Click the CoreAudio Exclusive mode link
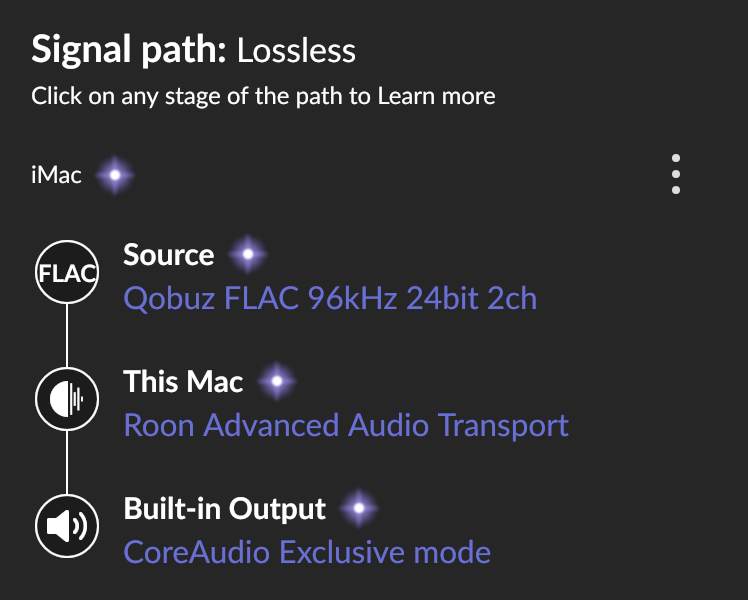The image size is (748, 600). (x=307, y=552)
